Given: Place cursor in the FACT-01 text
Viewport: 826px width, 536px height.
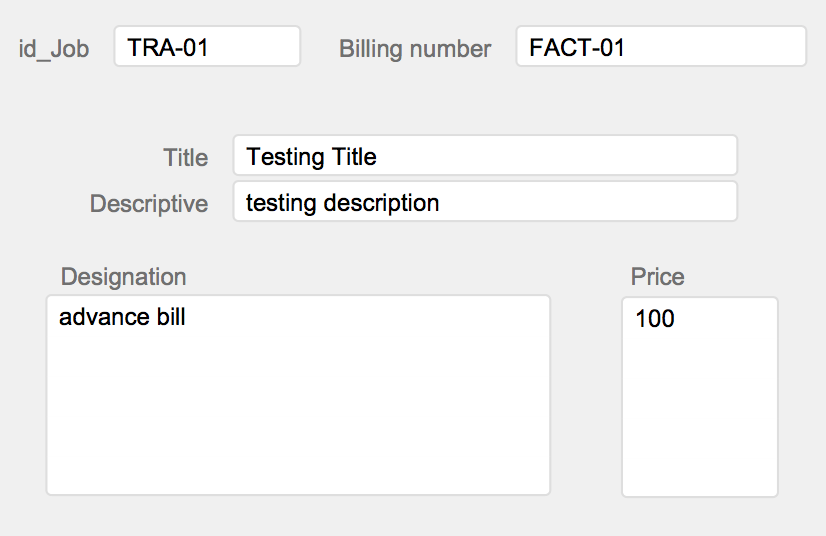Looking at the screenshot, I should (577, 48).
